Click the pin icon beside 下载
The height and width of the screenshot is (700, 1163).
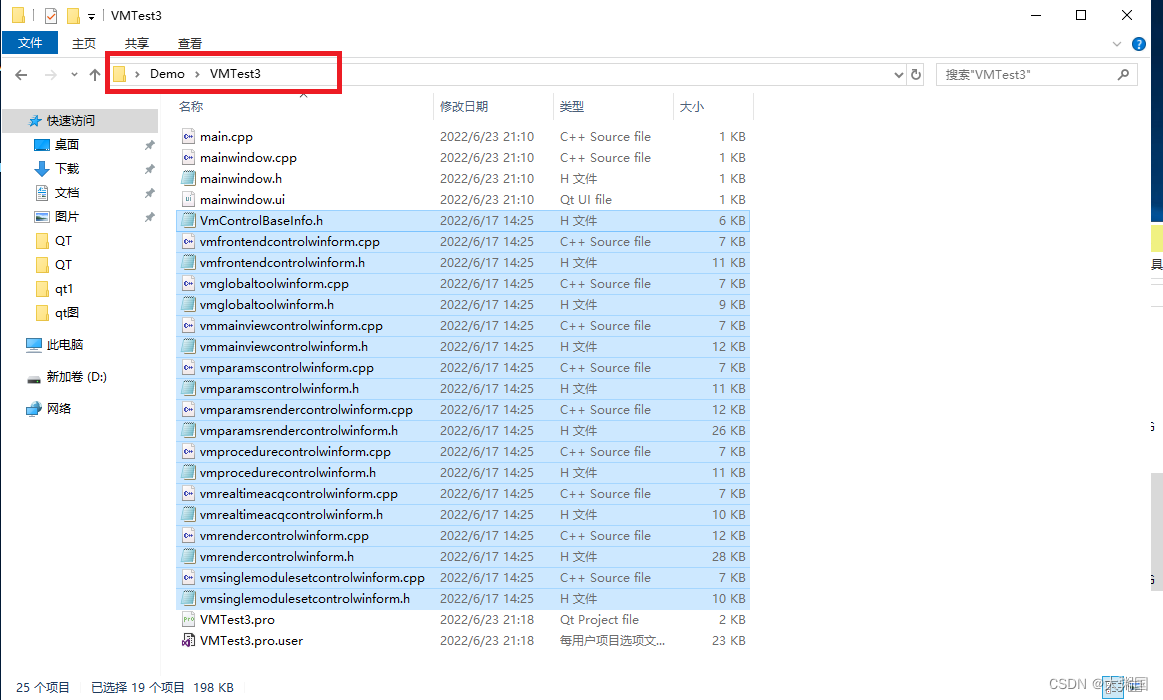149,169
